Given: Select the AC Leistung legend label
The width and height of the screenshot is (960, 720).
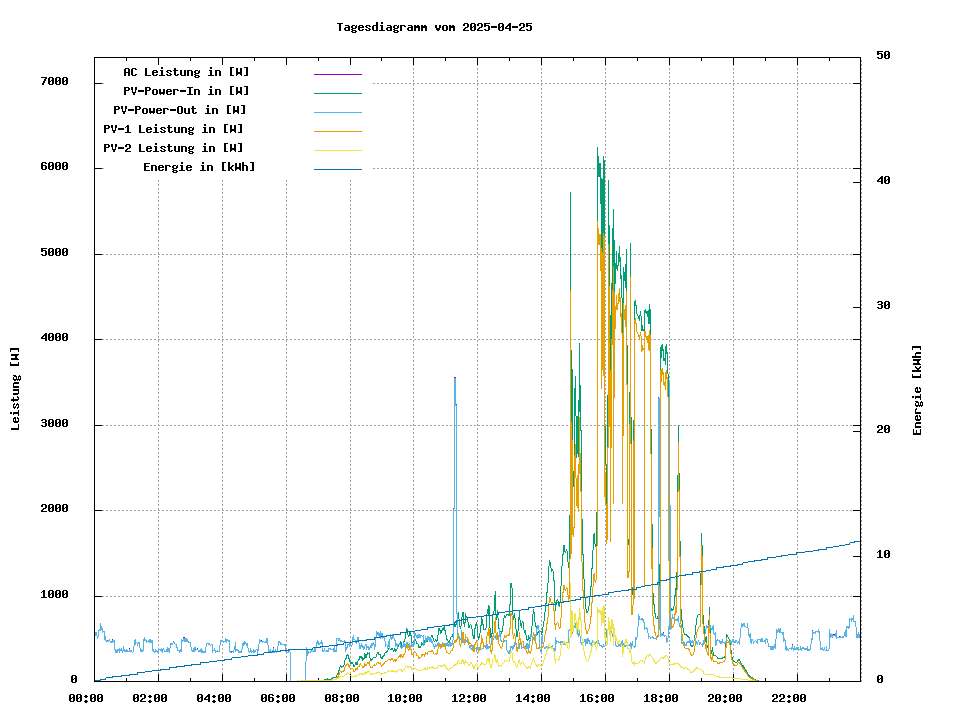Looking at the screenshot, I should tap(186, 72).
